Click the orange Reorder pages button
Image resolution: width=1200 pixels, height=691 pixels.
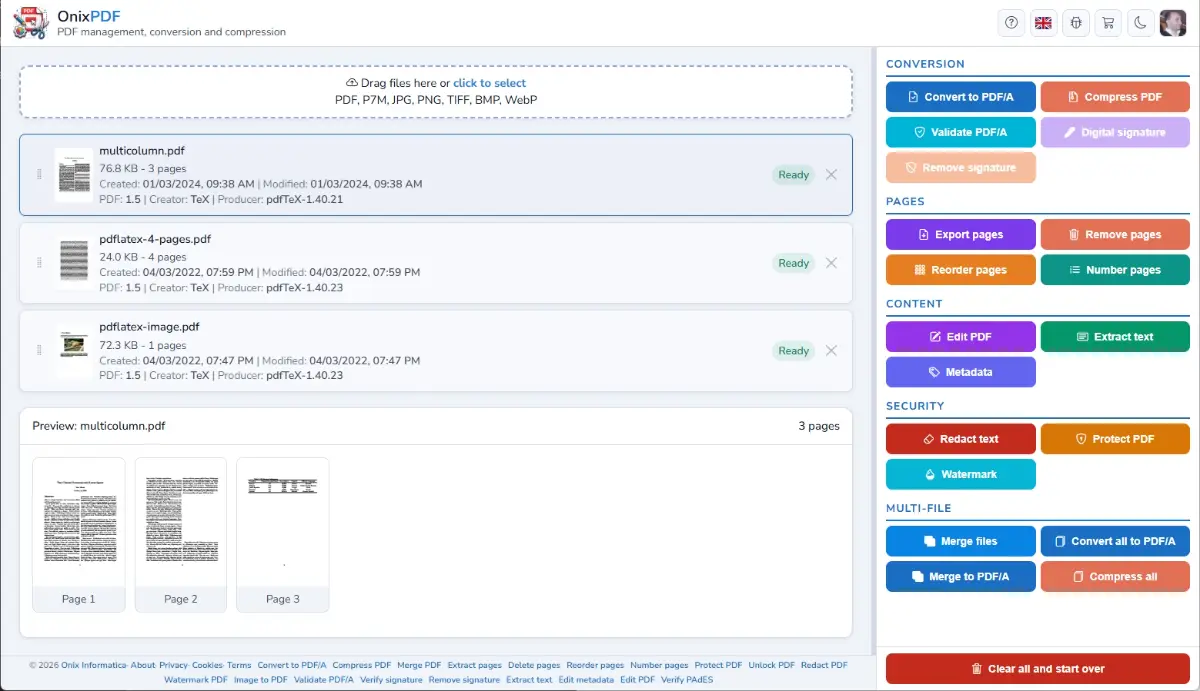click(x=961, y=270)
